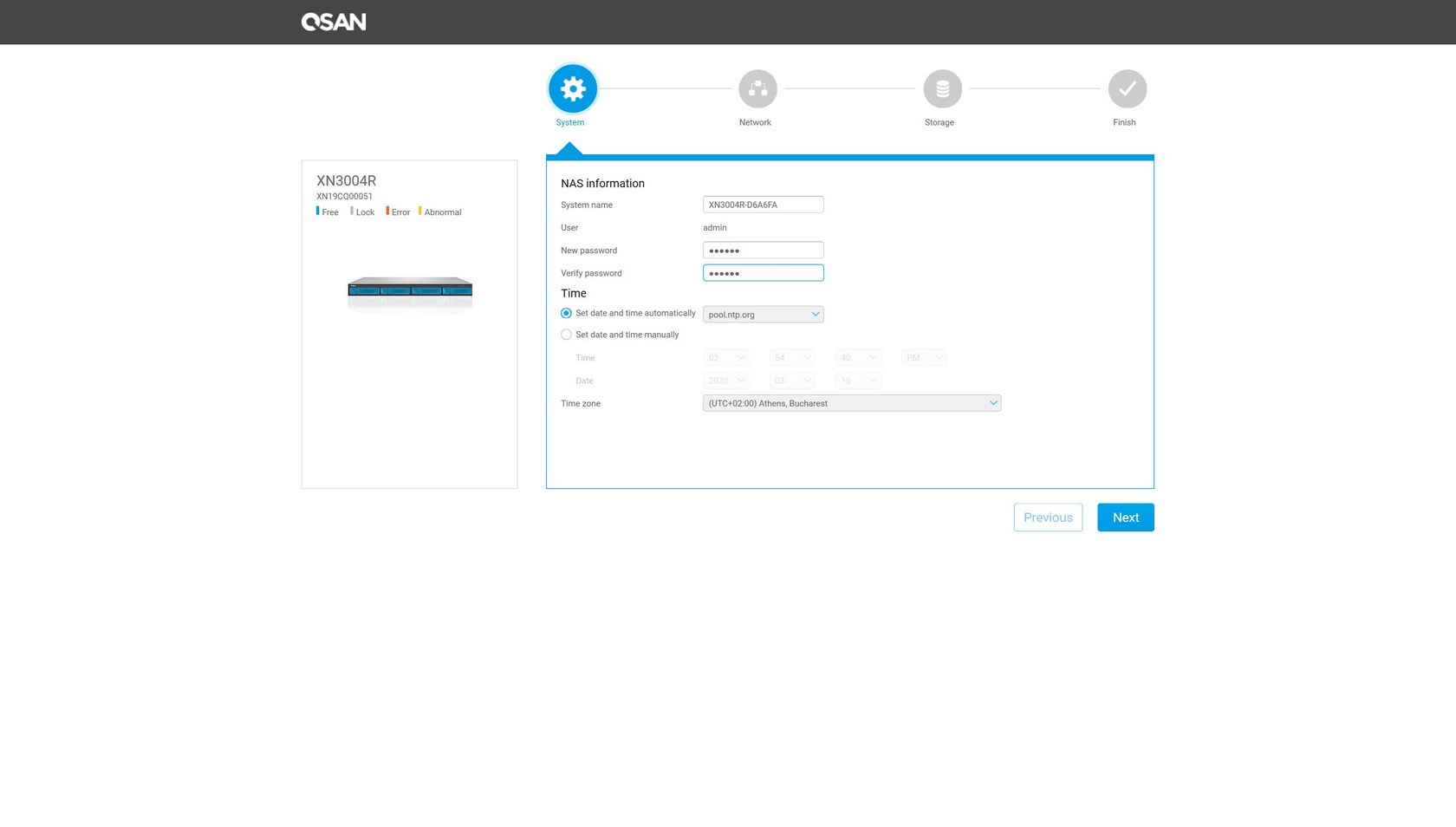The image size is (1456, 827).
Task: Click the System gear step icon
Action: [x=573, y=88]
